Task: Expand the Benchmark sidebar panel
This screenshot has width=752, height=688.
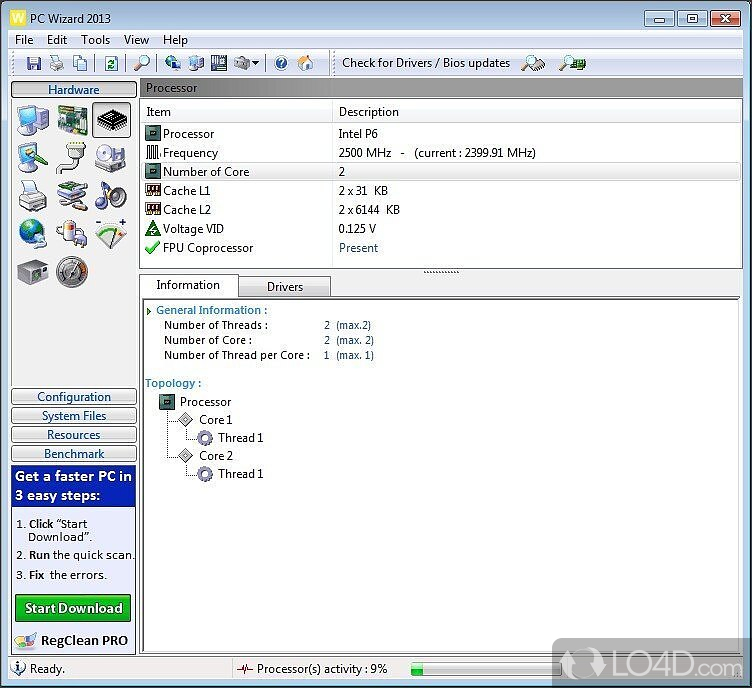Action: pyautogui.click(x=74, y=454)
